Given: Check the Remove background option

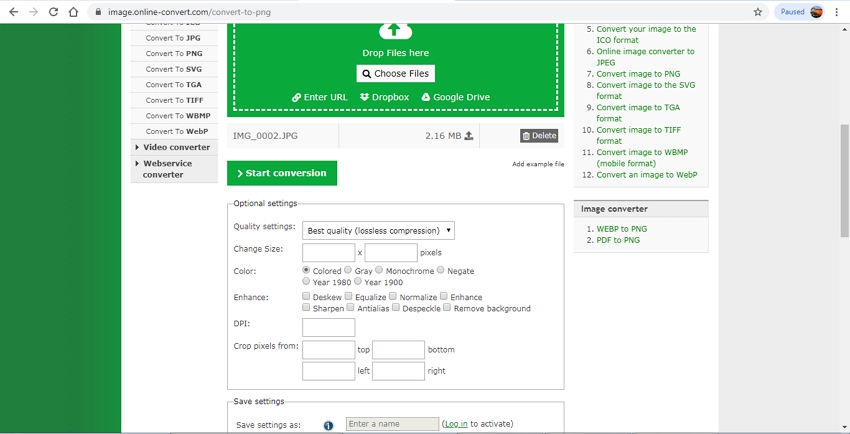Looking at the screenshot, I should 447,308.
